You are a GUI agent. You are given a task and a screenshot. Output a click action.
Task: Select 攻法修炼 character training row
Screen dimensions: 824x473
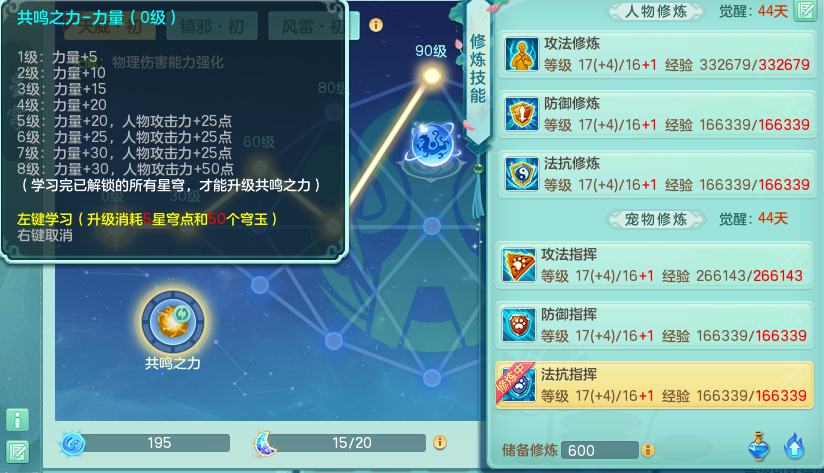coord(656,55)
